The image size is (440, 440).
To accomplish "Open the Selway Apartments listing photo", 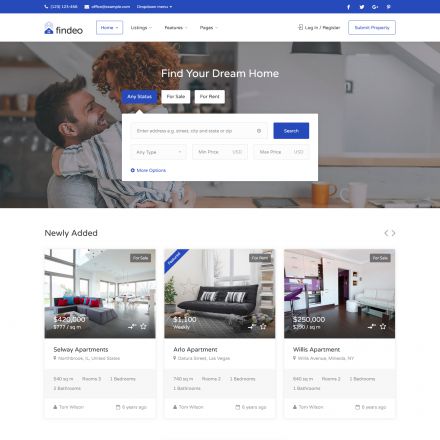I will 100,293.
